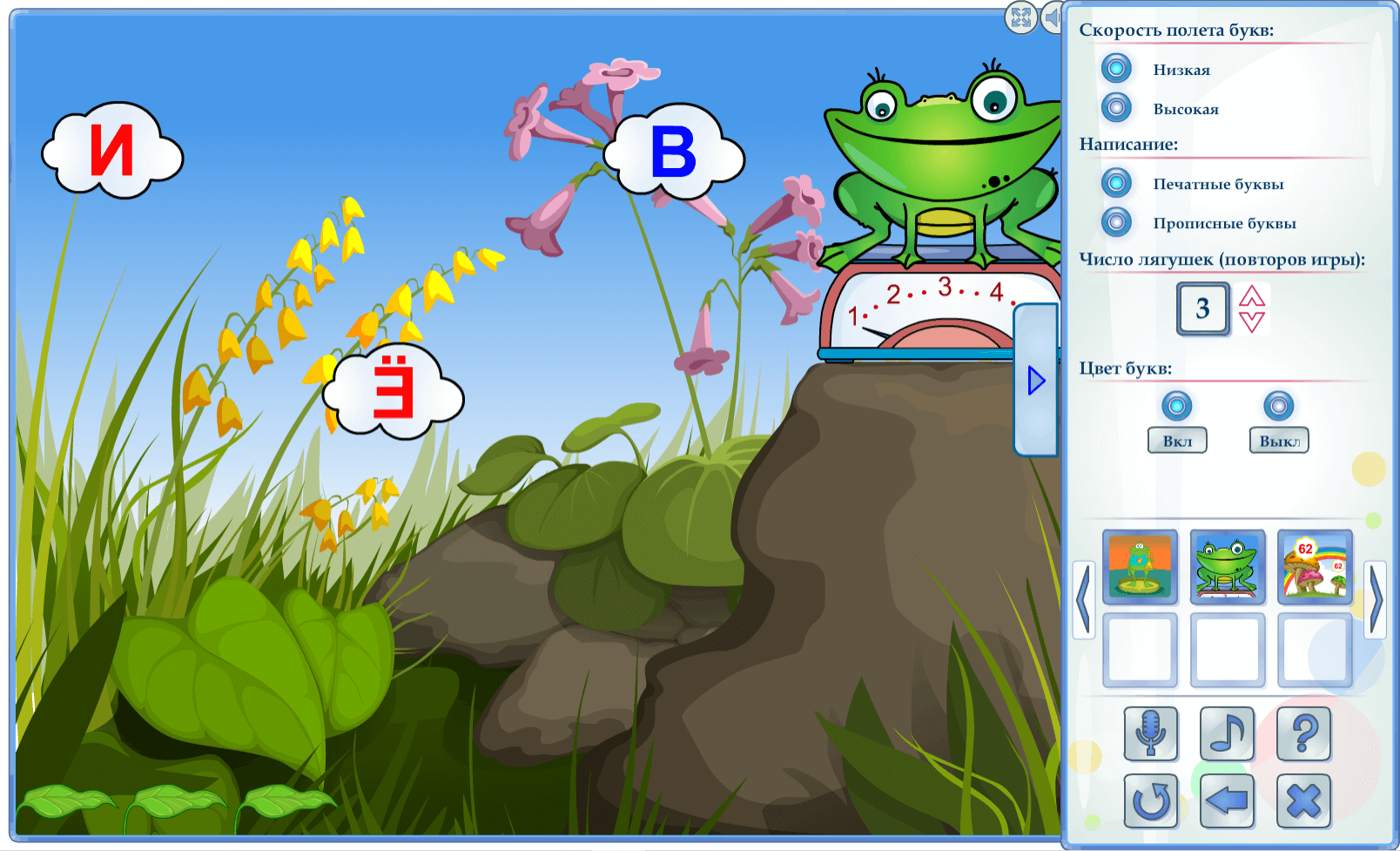Click the Вкл button

tap(1177, 441)
